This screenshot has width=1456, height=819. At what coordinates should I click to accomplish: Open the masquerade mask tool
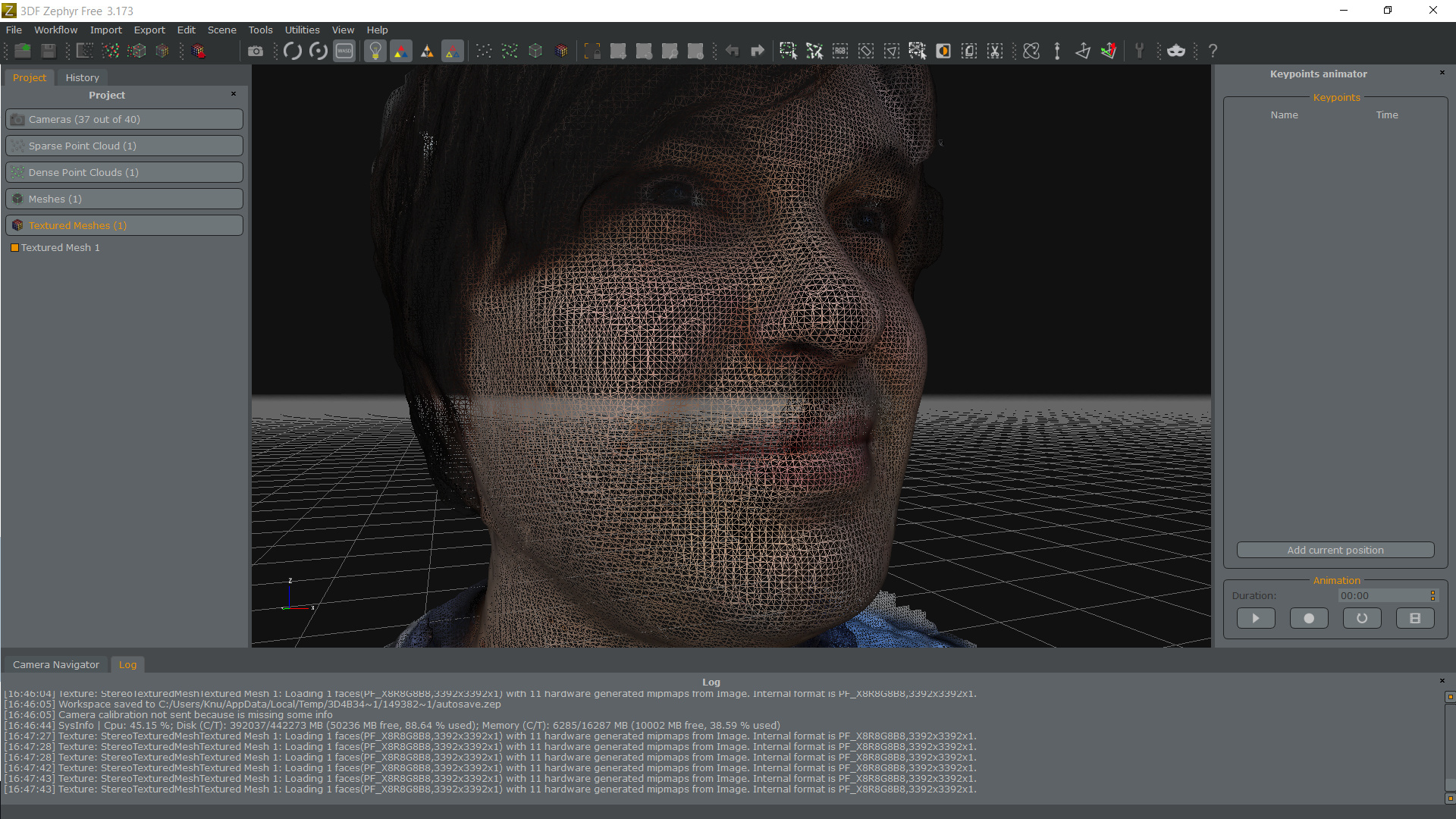[1176, 51]
